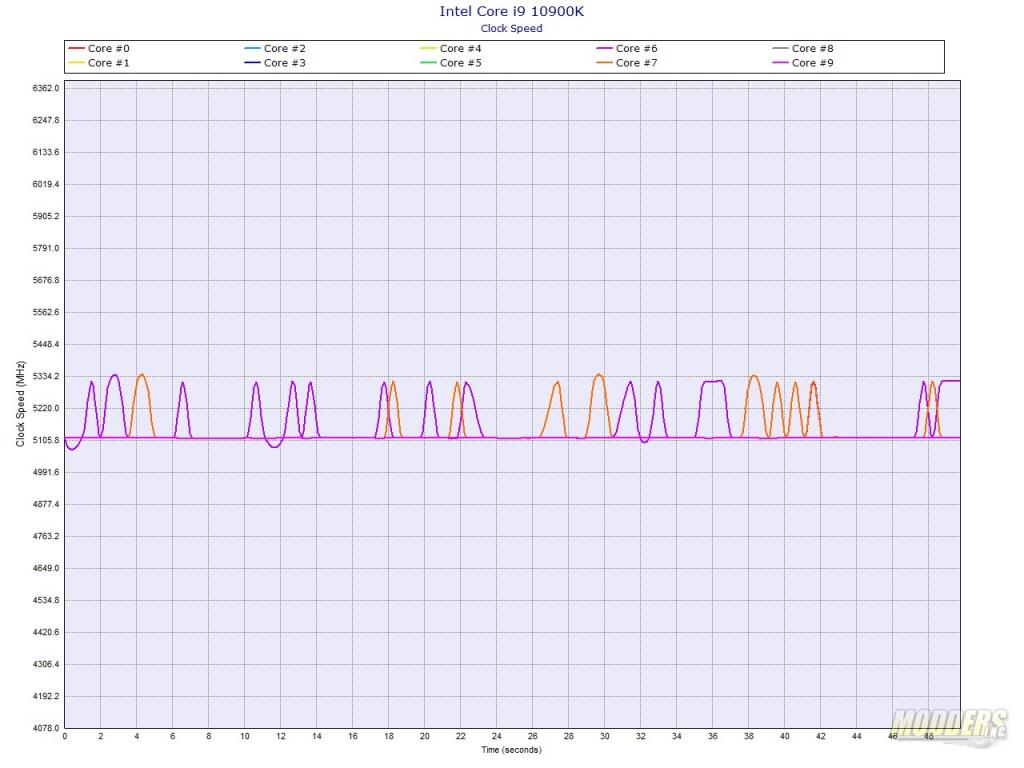Click the 5562.6 y-axis value

tap(46, 312)
